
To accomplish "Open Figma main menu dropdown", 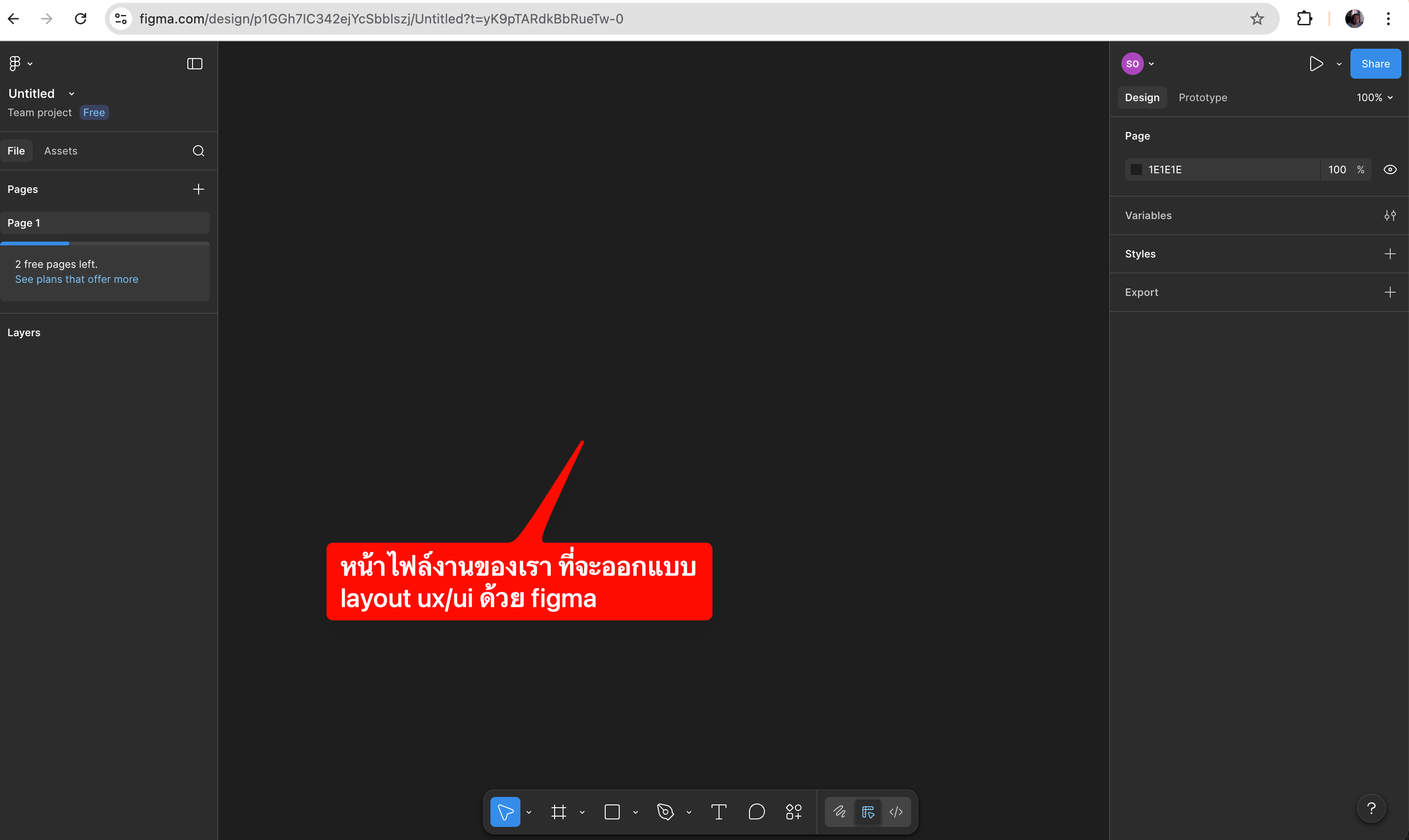I will pyautogui.click(x=20, y=63).
